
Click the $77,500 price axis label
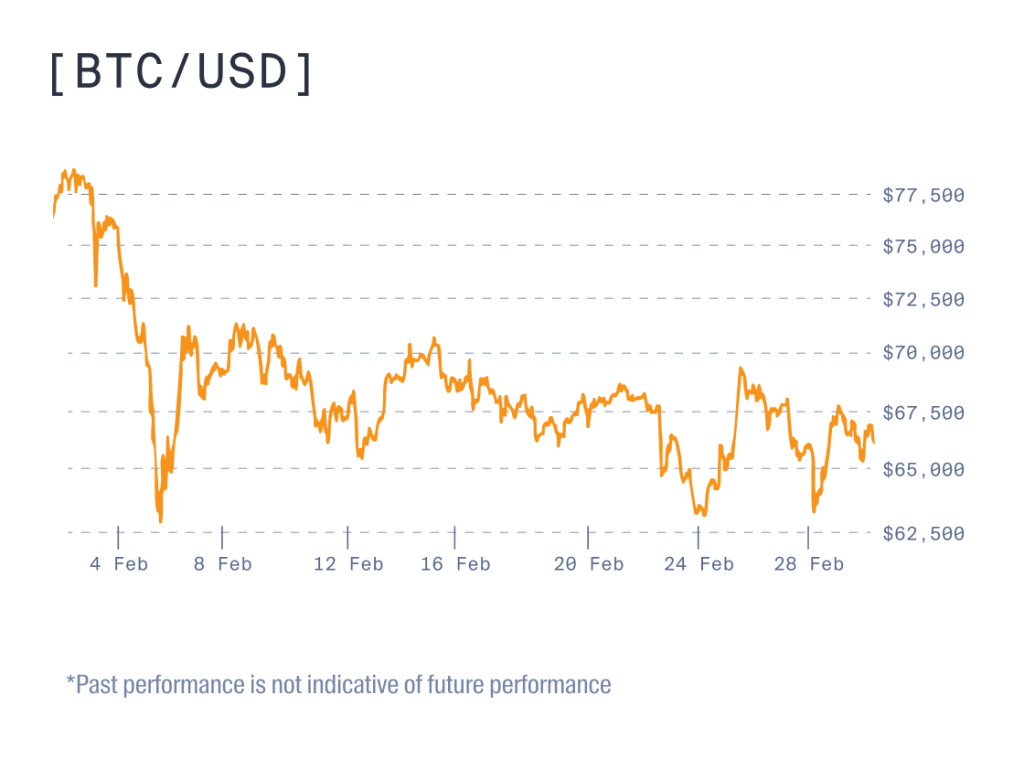(x=923, y=195)
